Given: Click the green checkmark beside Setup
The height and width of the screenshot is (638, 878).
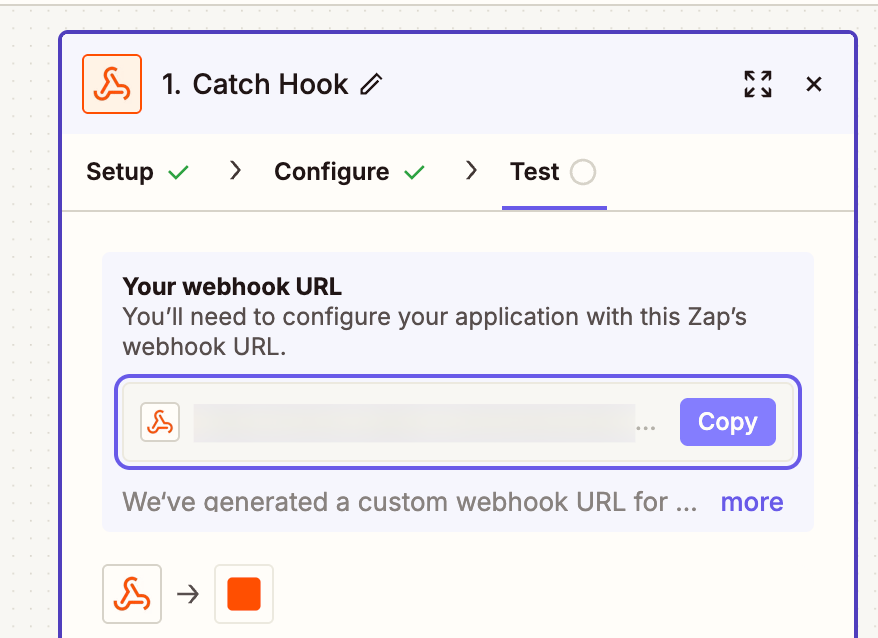Looking at the screenshot, I should [x=179, y=173].
